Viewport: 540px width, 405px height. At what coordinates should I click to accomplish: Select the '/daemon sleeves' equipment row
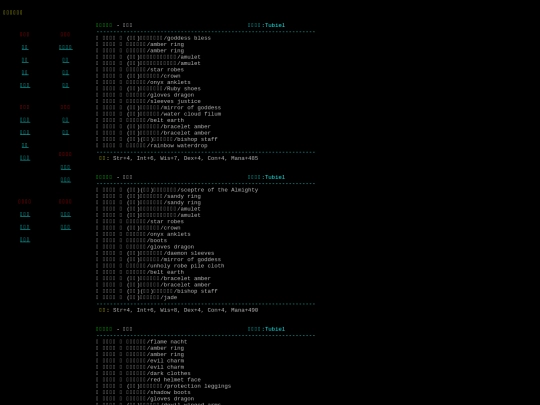pyautogui.click(x=155, y=253)
